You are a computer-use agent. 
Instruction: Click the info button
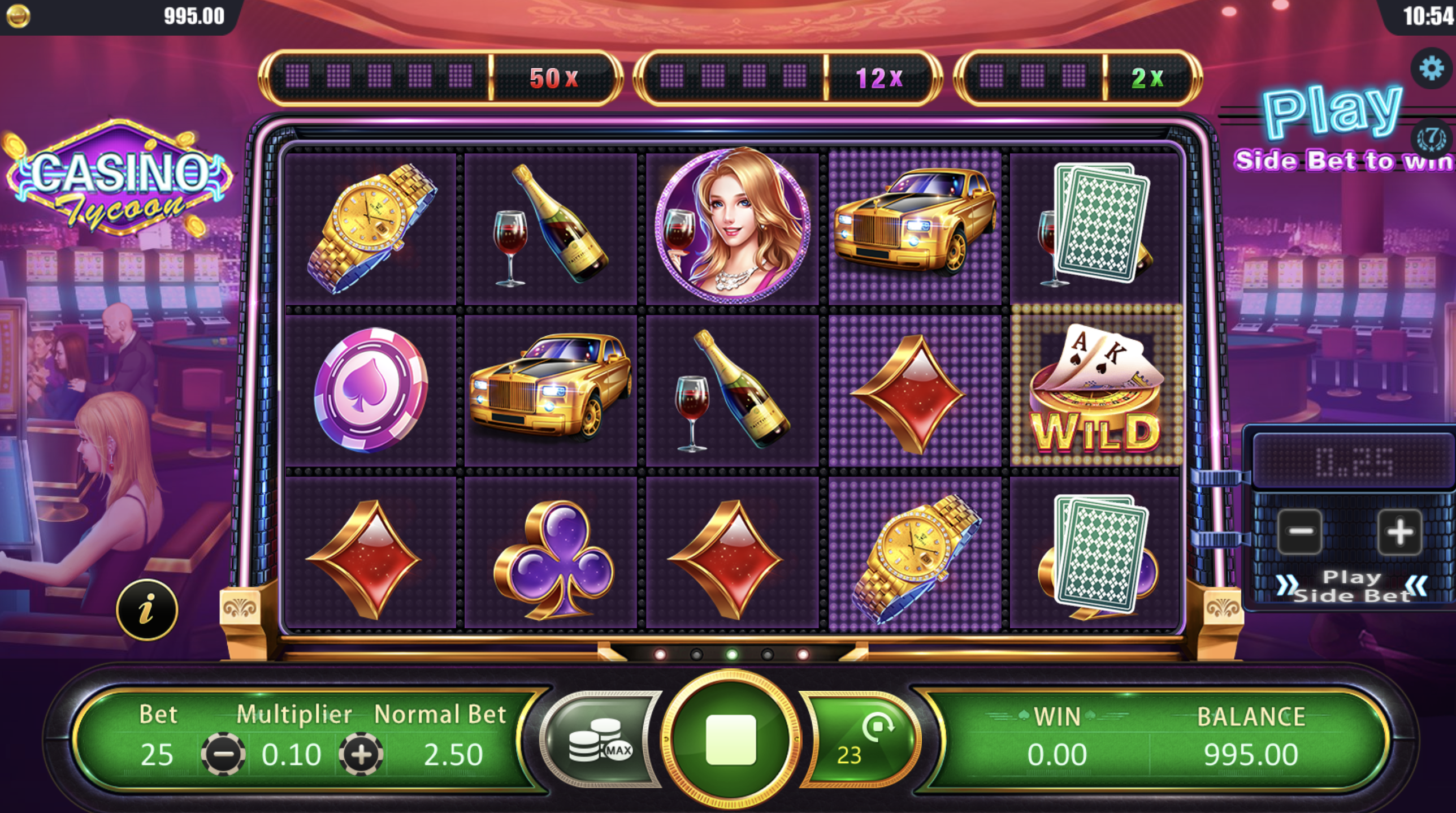point(147,609)
